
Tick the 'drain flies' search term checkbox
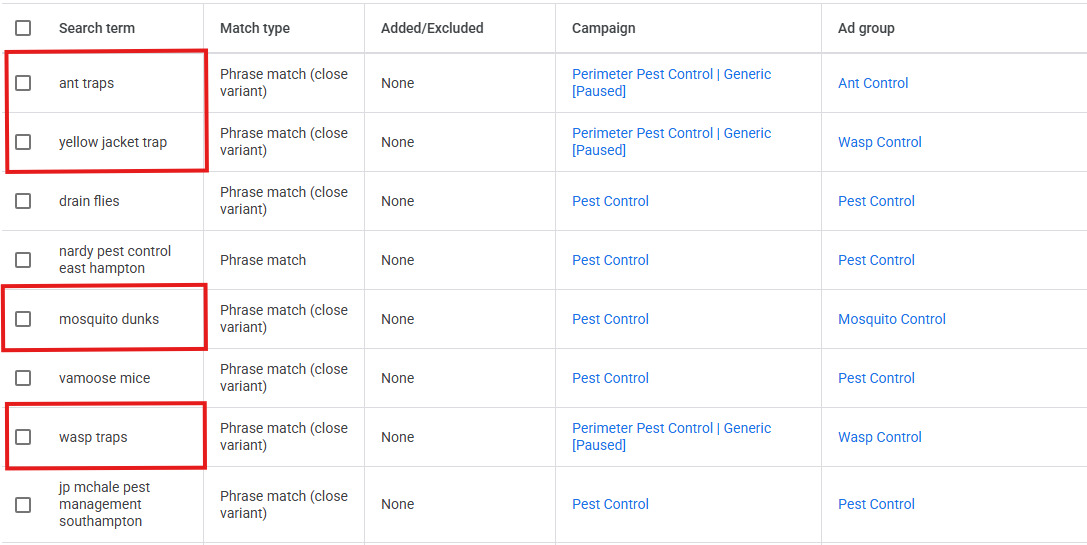point(23,201)
